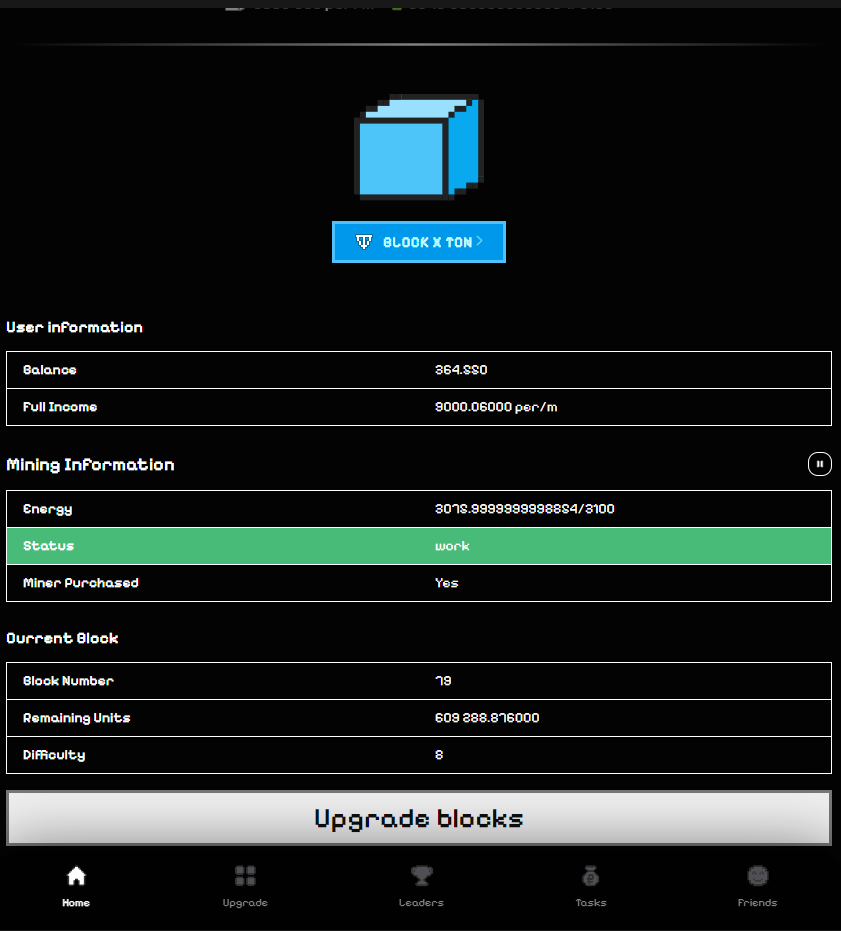Open Friends smiley face icon

757,875
